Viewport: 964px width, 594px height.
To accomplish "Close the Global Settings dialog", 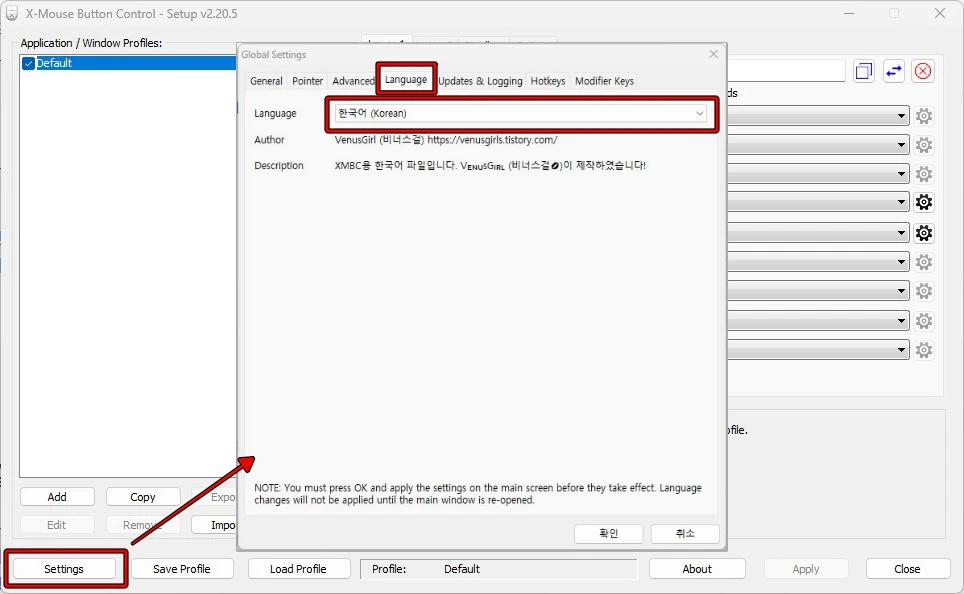I will pos(713,54).
